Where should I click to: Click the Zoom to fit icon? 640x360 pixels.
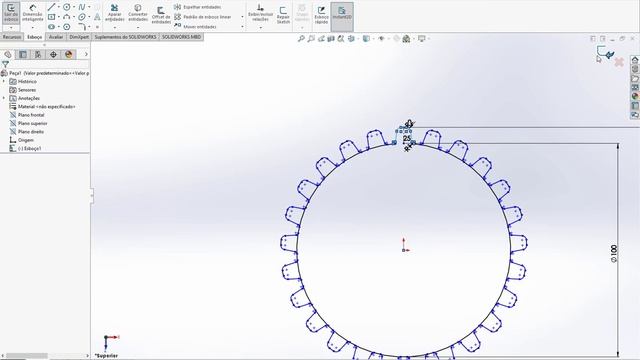pos(301,38)
